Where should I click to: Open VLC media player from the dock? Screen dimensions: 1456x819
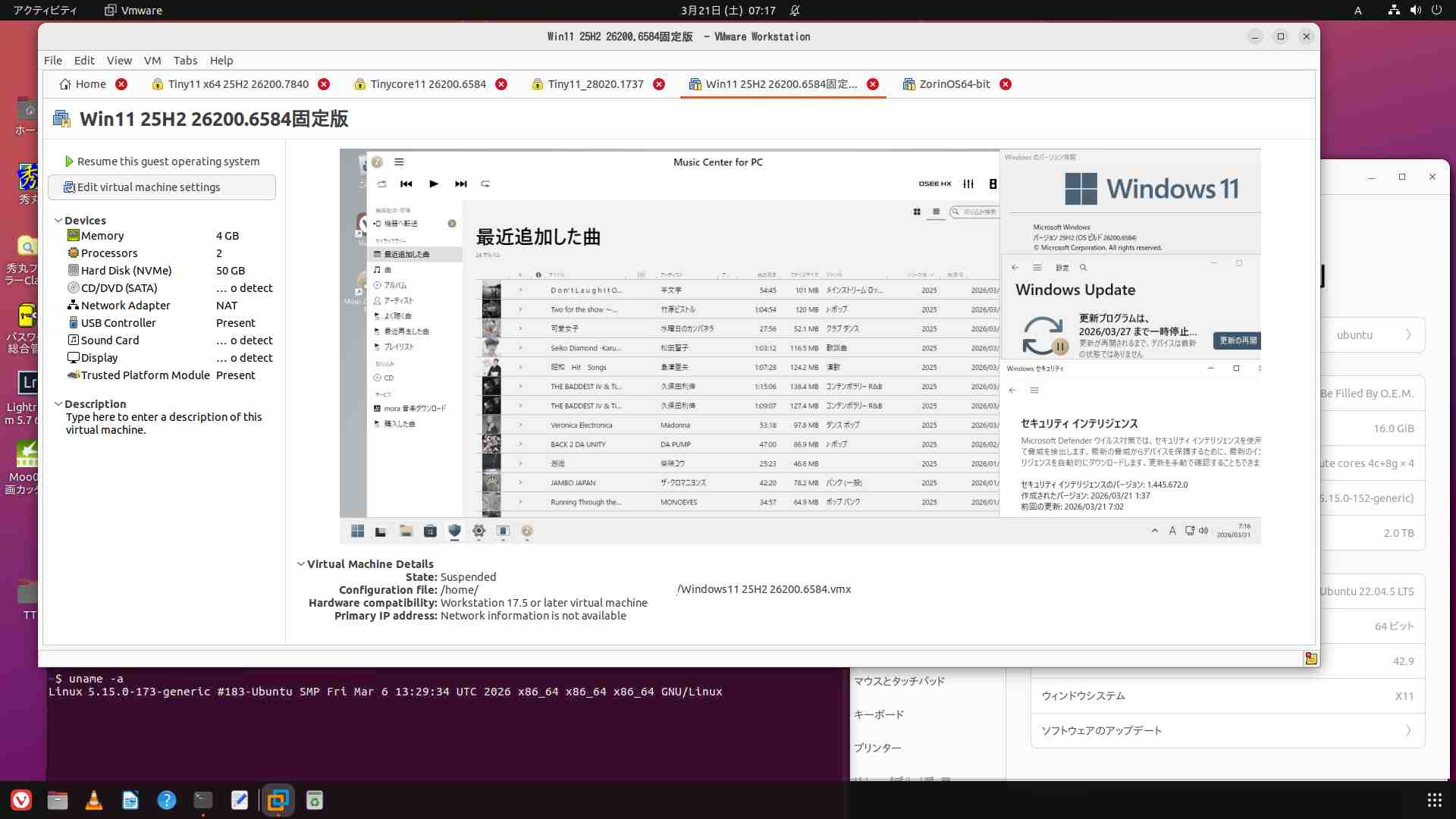point(94,800)
